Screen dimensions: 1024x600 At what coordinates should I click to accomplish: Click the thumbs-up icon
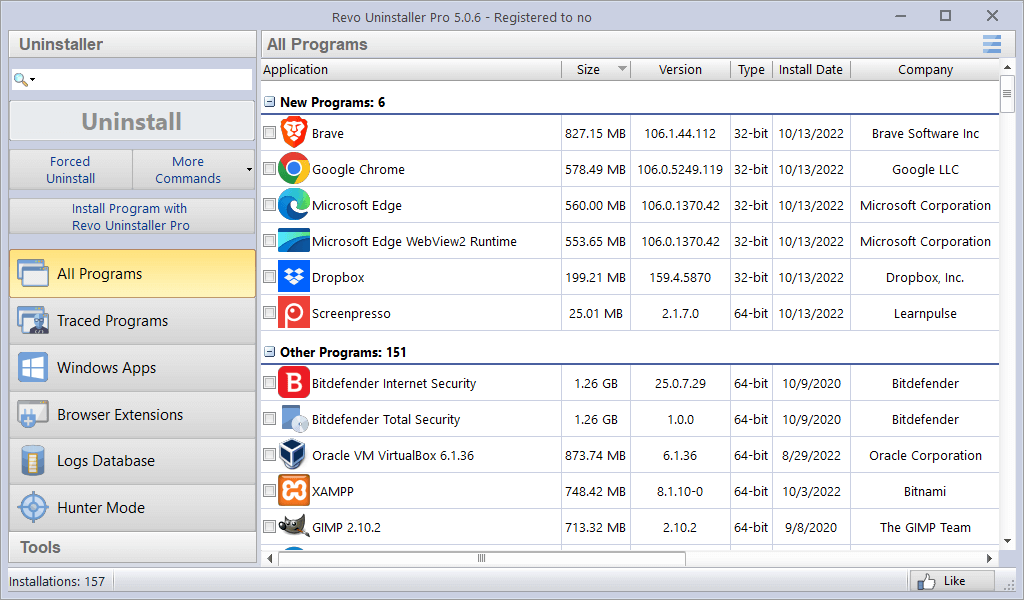(926, 581)
